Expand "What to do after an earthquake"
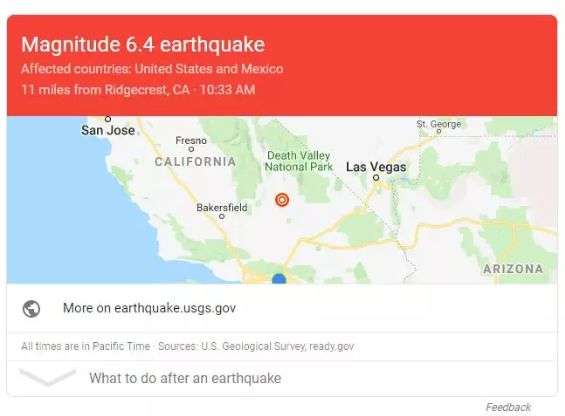565x416 pixels. [x=185, y=378]
